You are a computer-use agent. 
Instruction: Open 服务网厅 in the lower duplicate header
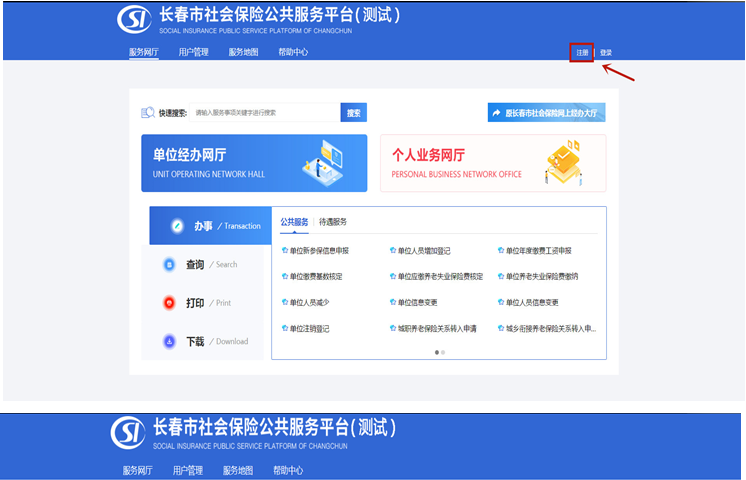click(x=137, y=470)
